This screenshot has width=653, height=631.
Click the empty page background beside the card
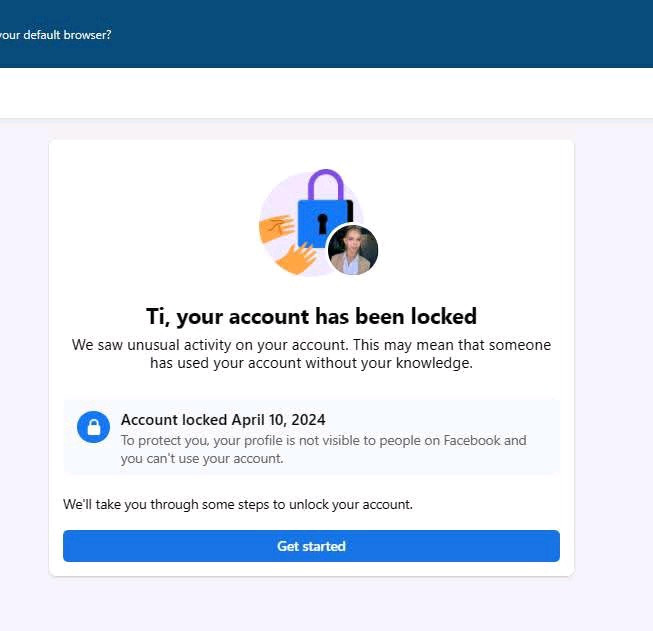614,350
